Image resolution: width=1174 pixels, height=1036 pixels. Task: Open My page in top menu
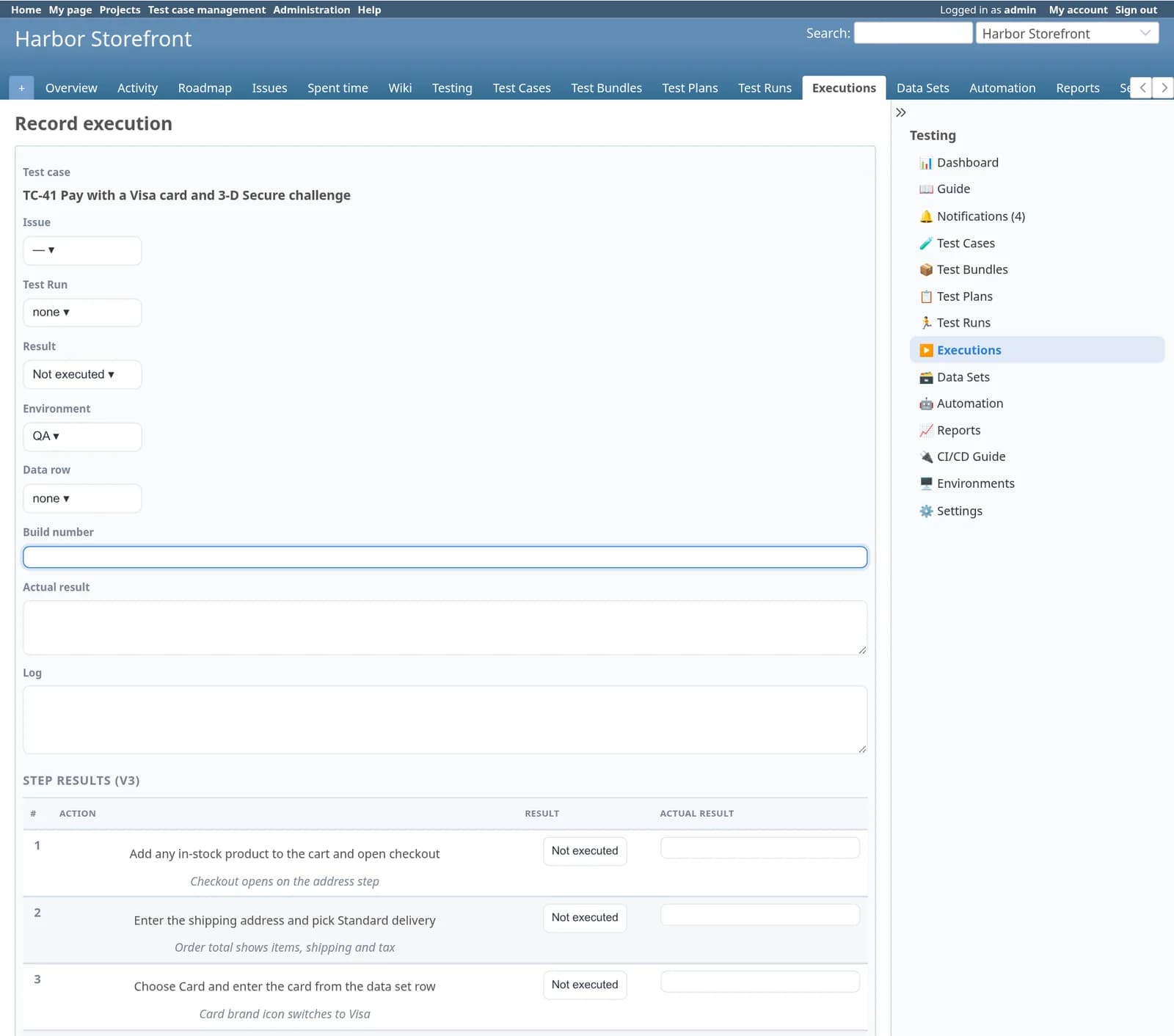pyautogui.click(x=70, y=10)
